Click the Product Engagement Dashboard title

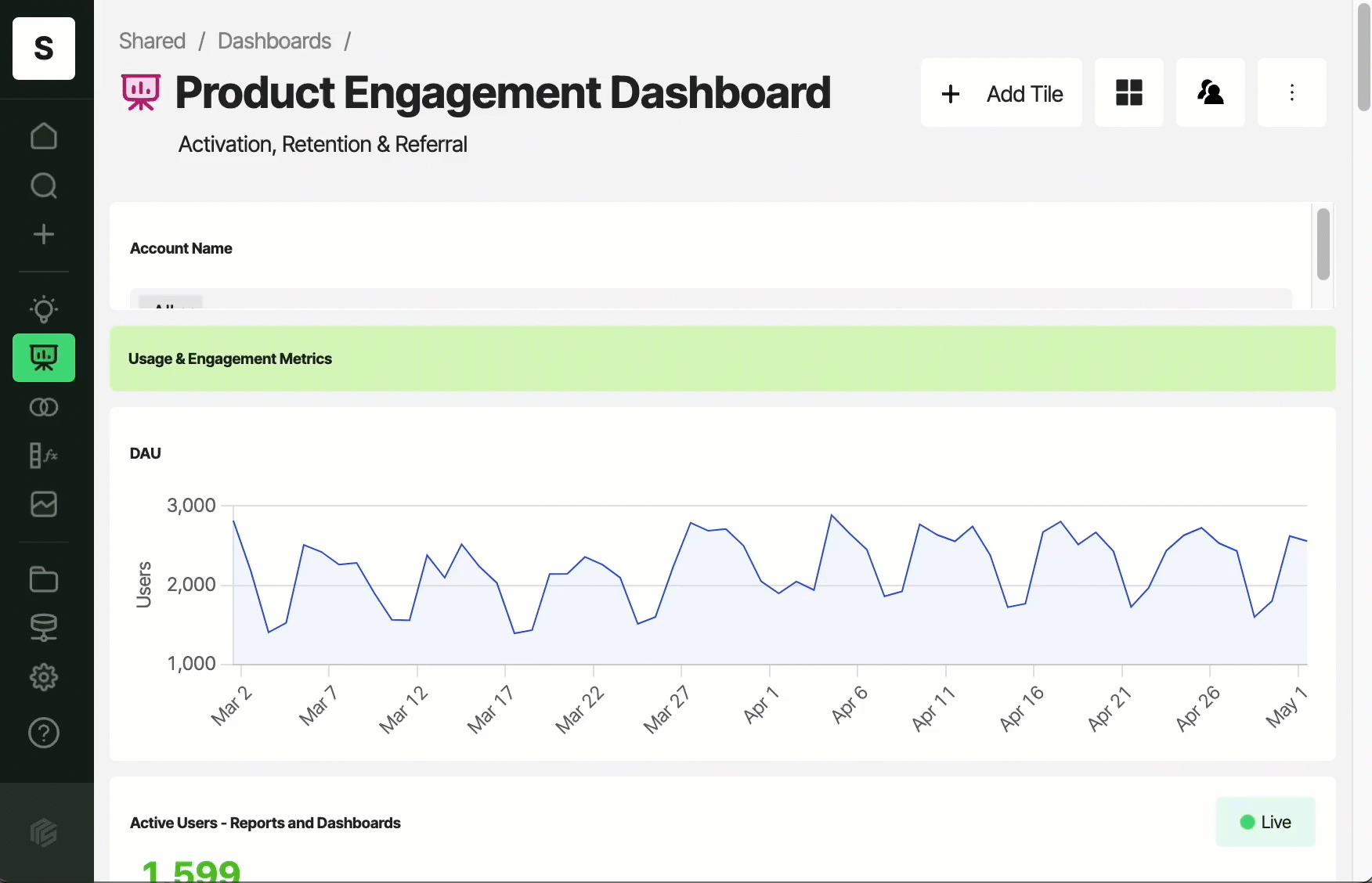[503, 93]
